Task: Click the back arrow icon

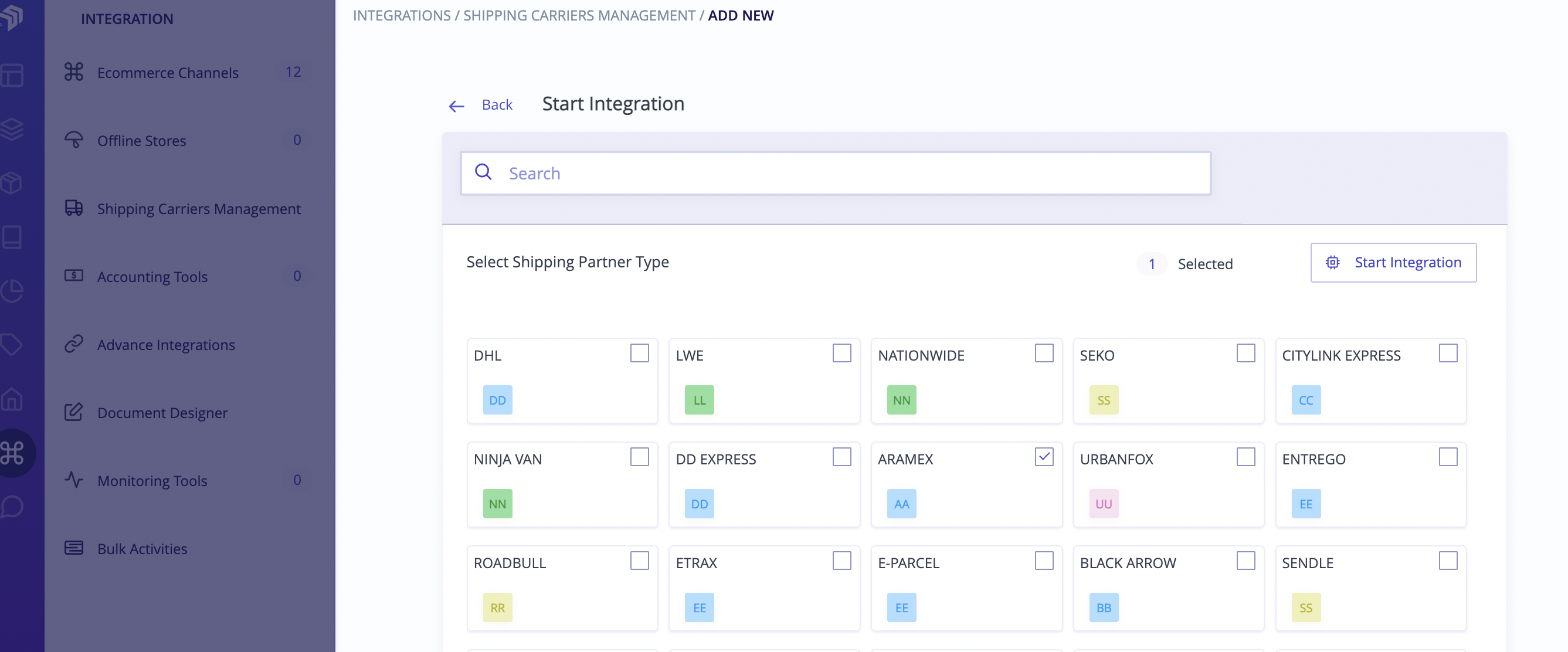Action: (456, 107)
